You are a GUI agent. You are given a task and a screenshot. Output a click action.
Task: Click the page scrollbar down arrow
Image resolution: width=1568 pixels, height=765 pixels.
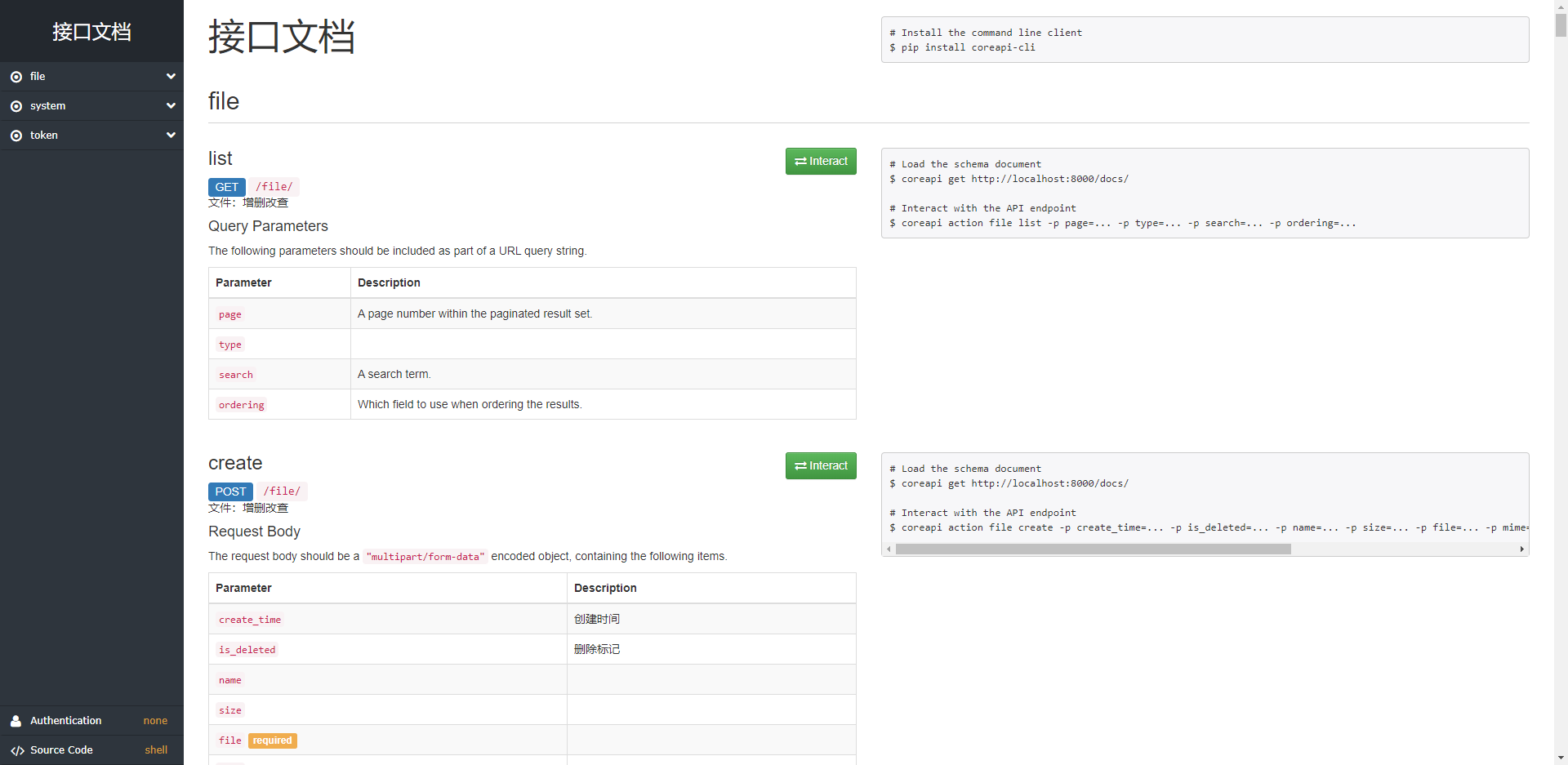pyautogui.click(x=1561, y=758)
